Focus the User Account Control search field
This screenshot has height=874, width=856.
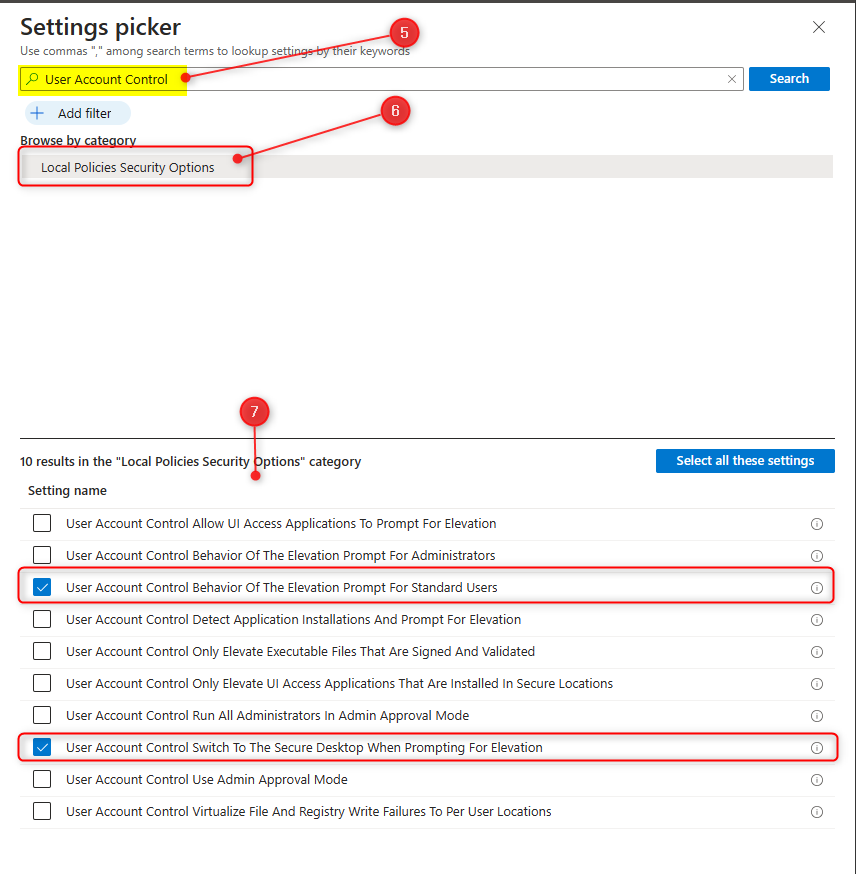(381, 79)
